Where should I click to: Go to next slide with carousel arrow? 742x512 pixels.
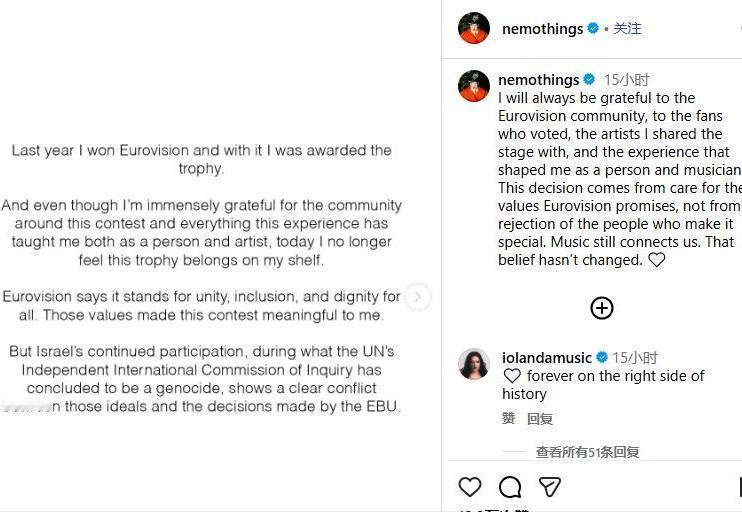(x=419, y=297)
